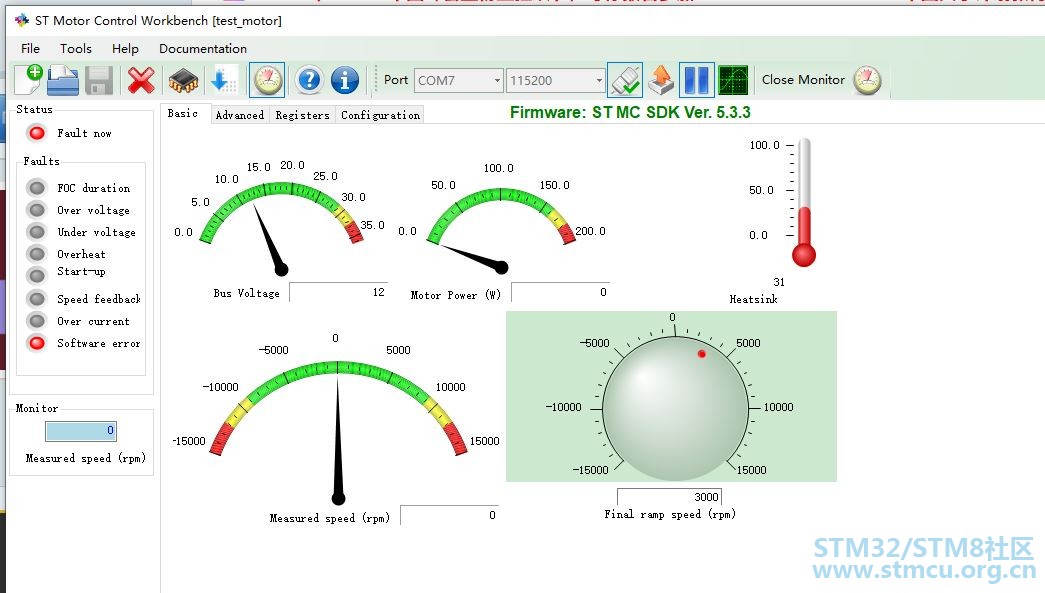Screen dimensions: 1045x593
Task: Open the Documentation menu
Action: coord(203,49)
